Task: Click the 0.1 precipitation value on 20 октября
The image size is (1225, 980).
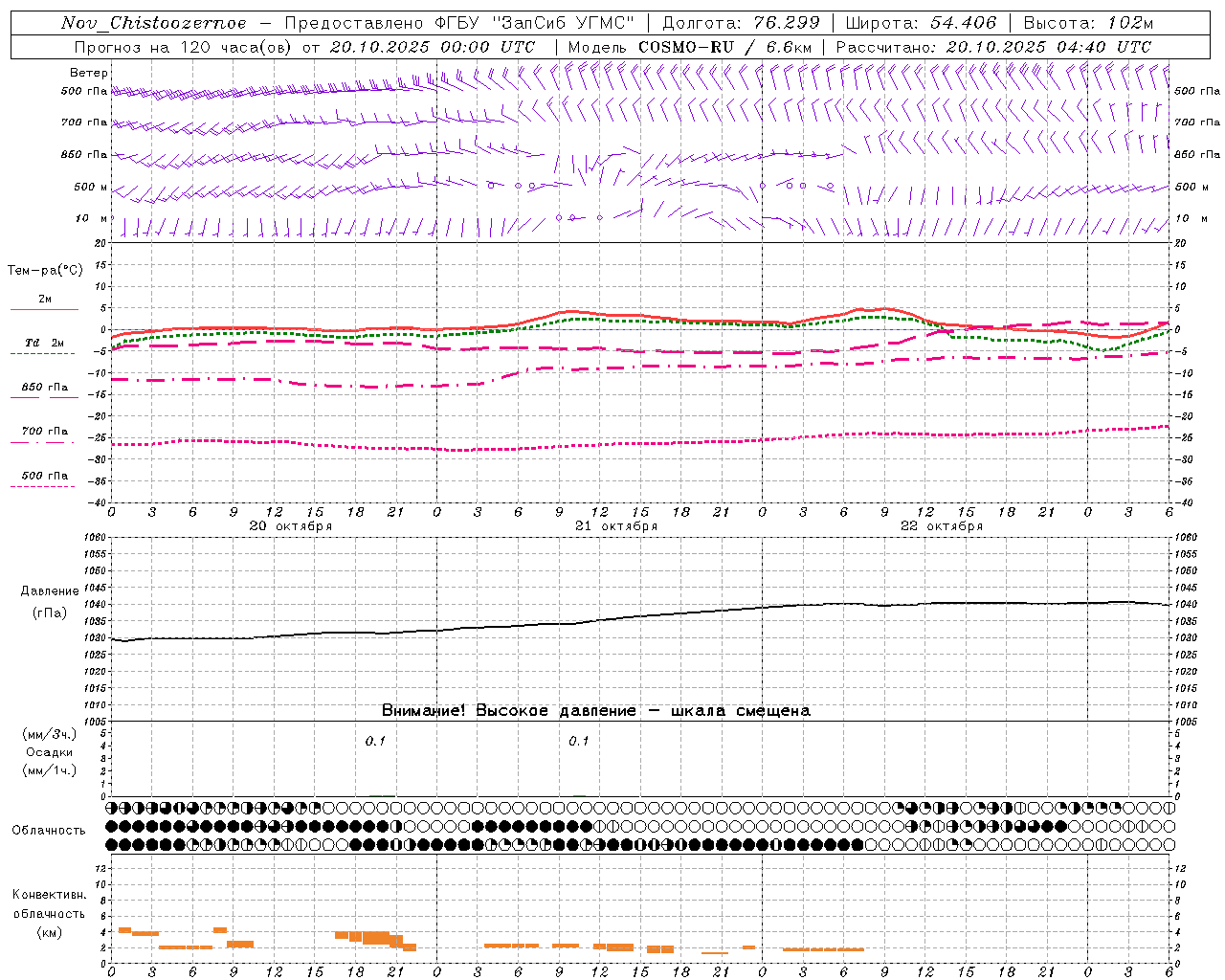Action: [x=375, y=741]
